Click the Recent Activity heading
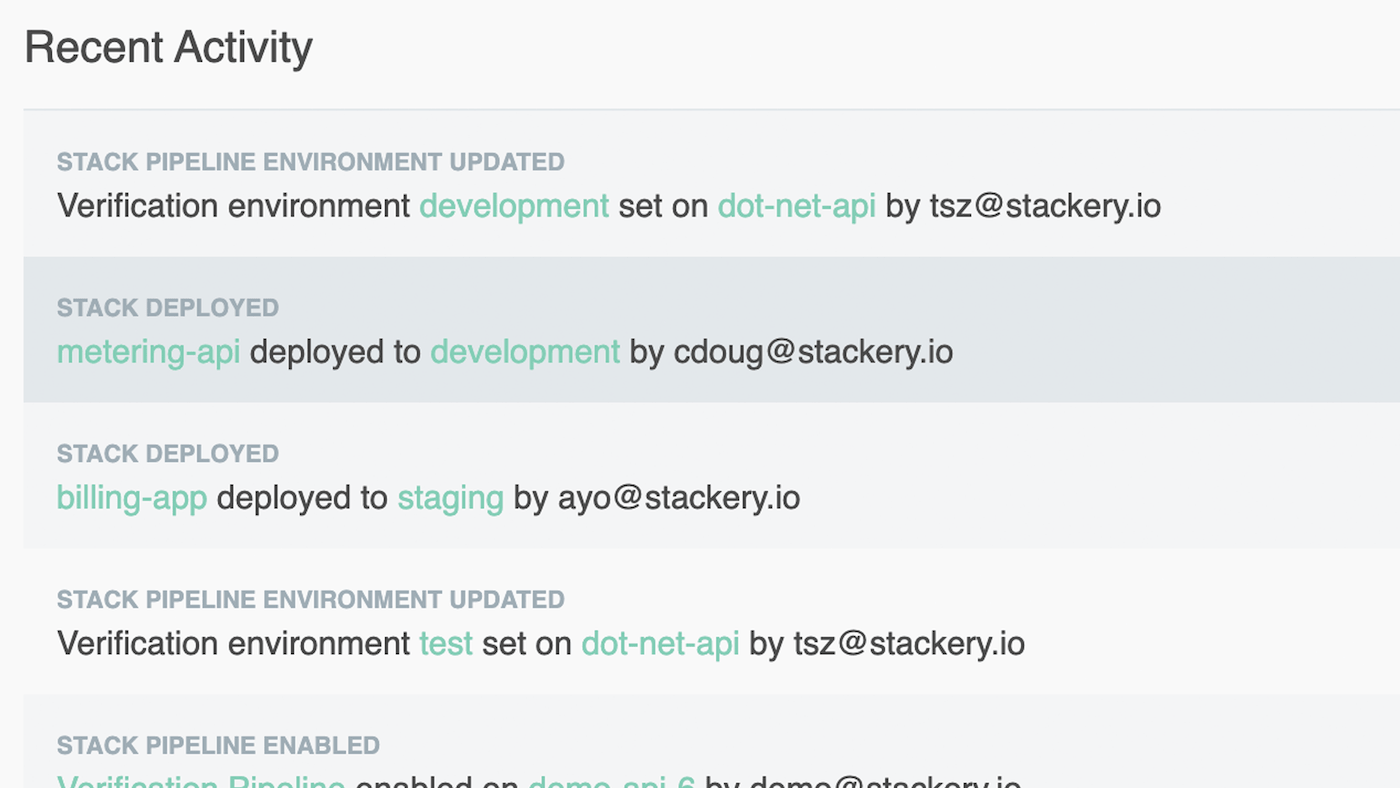Viewport: 1400px width, 788px height. click(168, 48)
